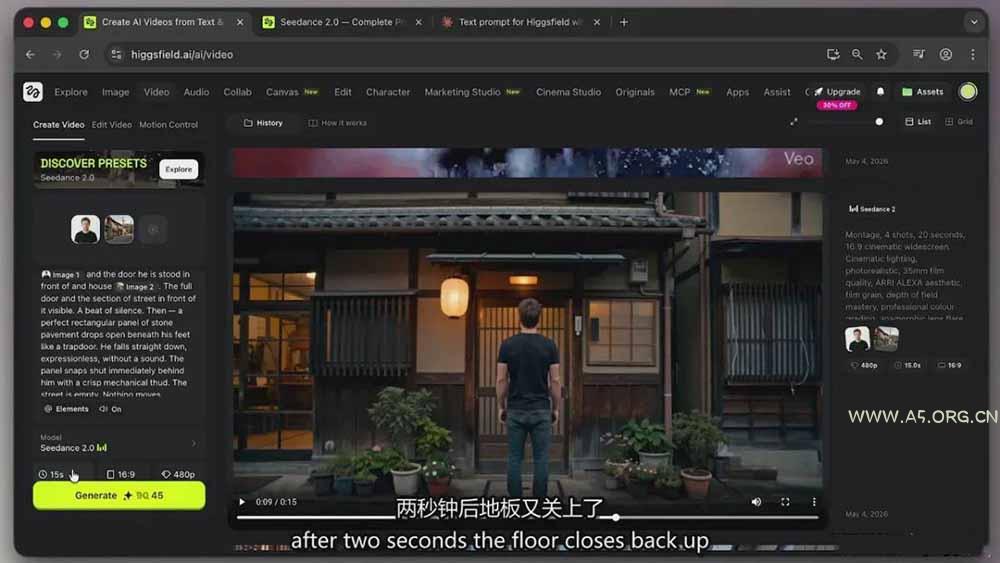
Task: Click the browser forward arrow
Action: pyautogui.click(x=57, y=55)
